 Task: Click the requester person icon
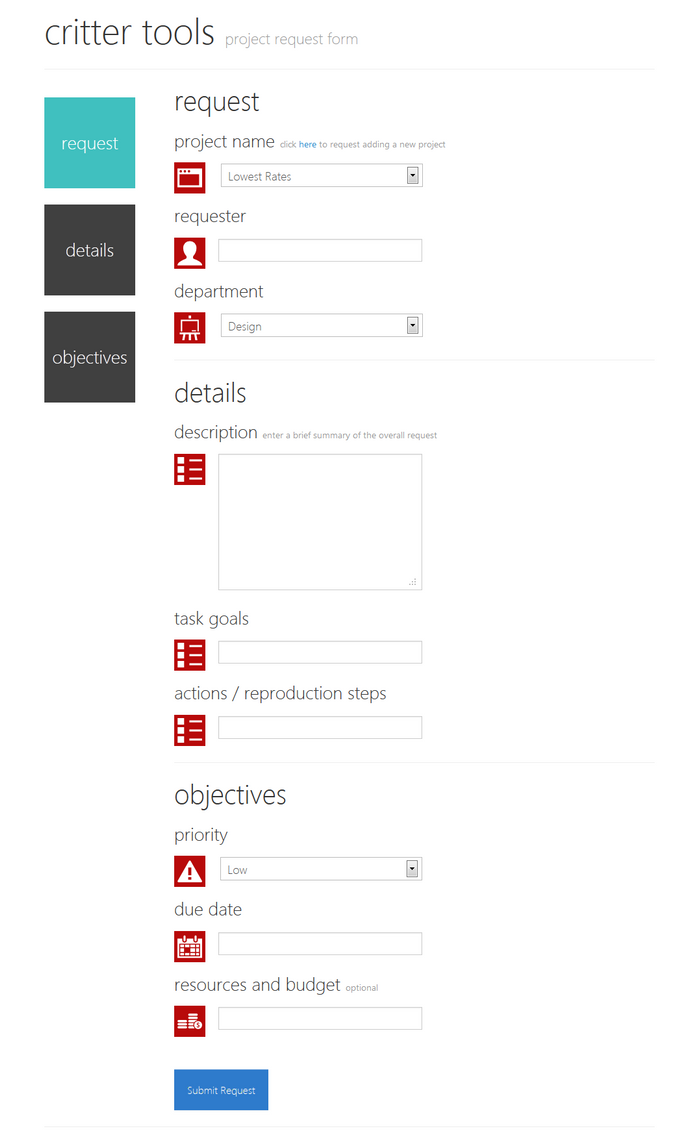tap(190, 253)
